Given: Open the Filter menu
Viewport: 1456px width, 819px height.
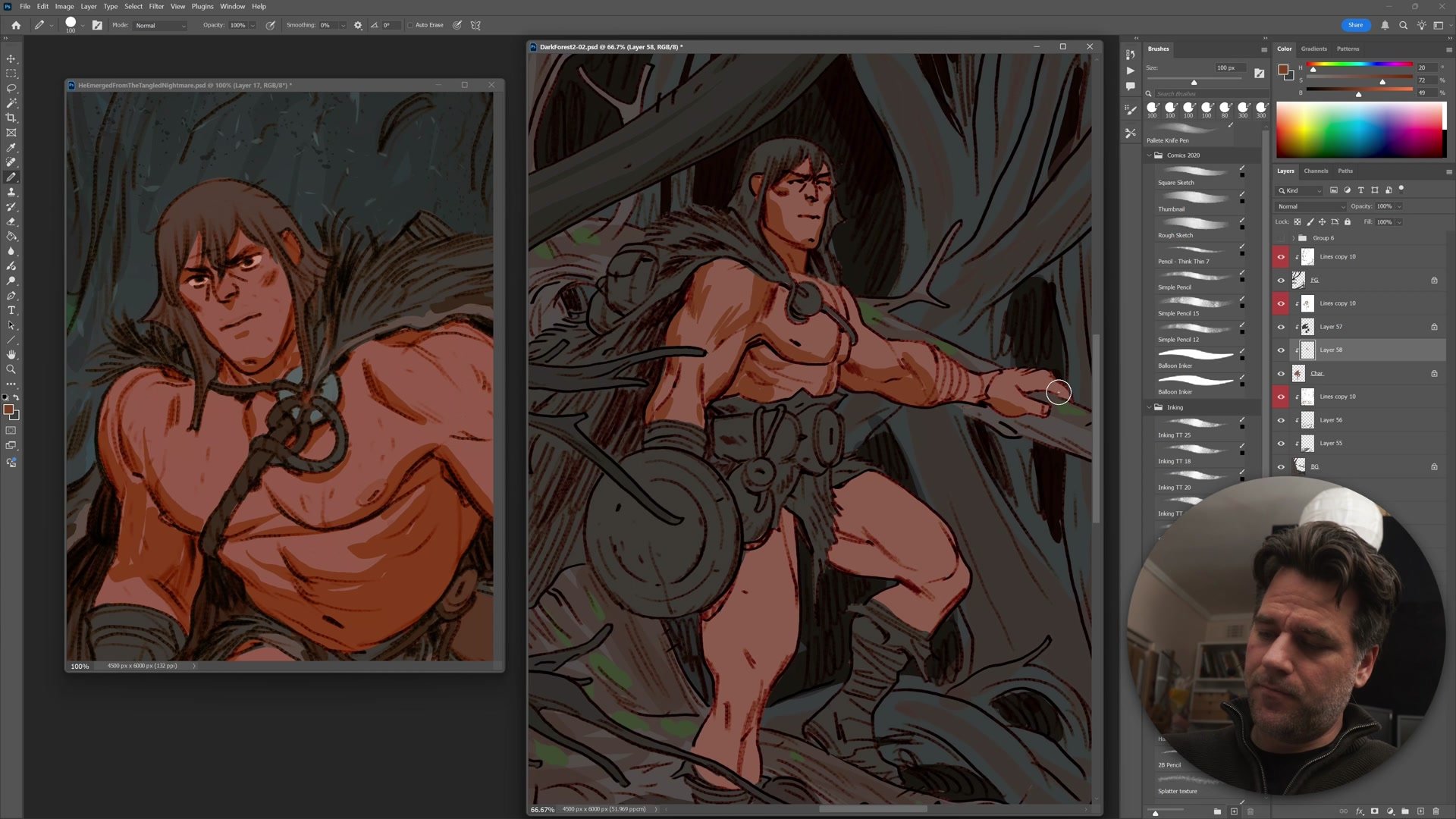Looking at the screenshot, I should [156, 6].
